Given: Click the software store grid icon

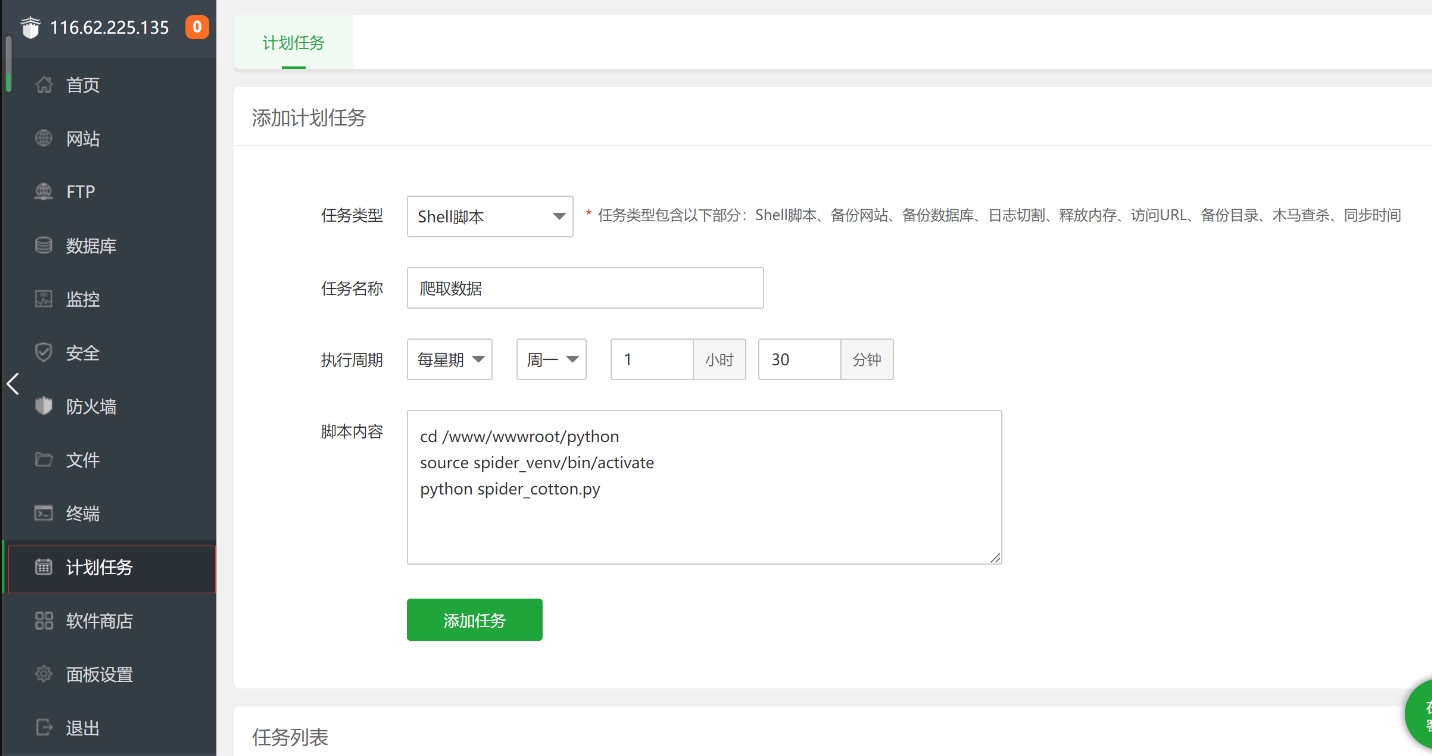Looking at the screenshot, I should [x=44, y=621].
